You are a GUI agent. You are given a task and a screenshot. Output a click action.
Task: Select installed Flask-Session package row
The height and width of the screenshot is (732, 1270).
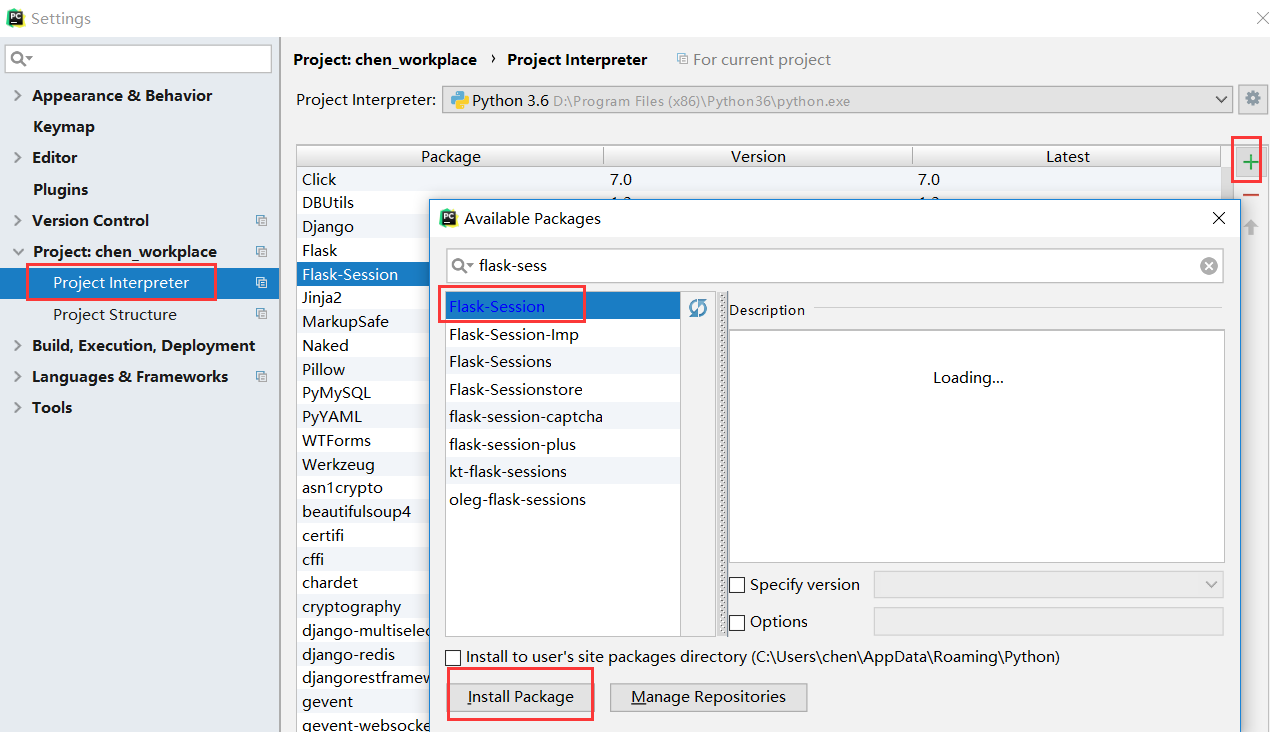coord(364,274)
